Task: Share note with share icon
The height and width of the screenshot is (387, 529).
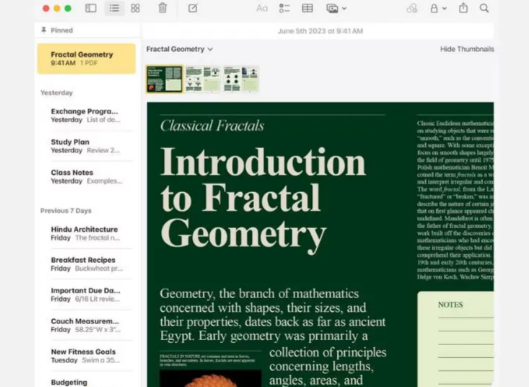Action: tap(463, 8)
